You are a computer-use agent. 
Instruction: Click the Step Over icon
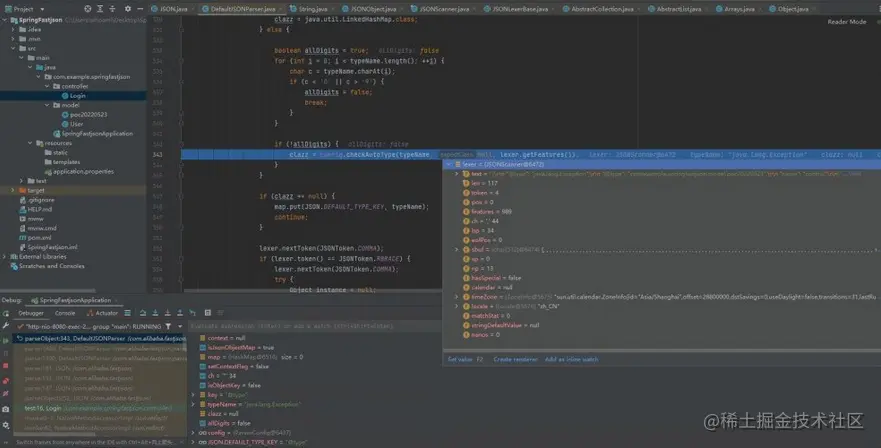[143, 313]
